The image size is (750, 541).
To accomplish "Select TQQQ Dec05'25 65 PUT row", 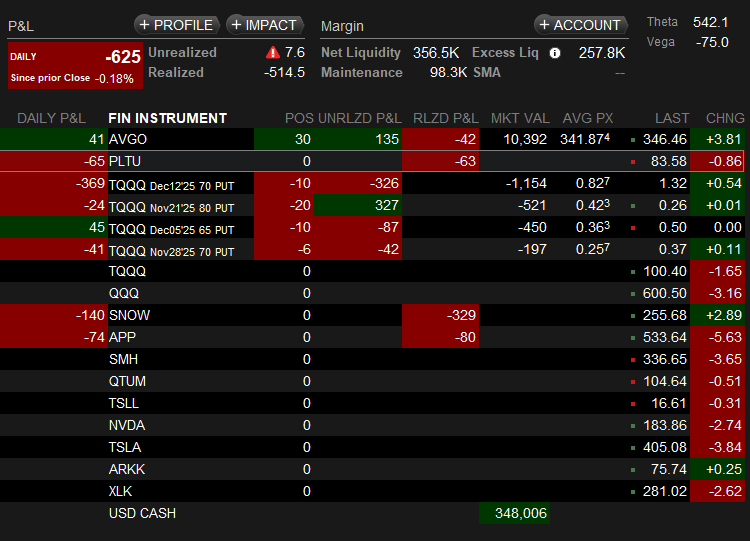I will tap(372, 227).
